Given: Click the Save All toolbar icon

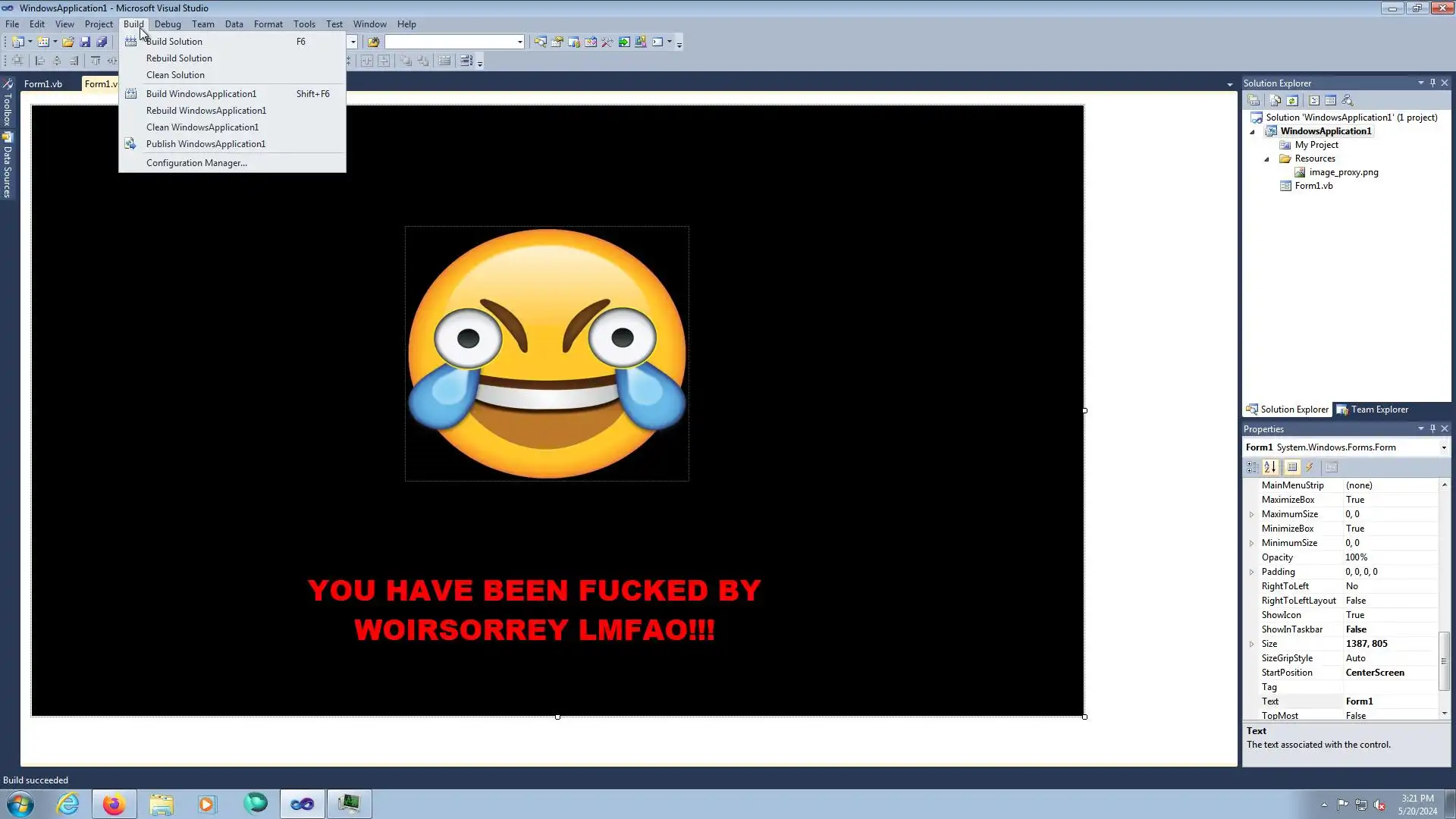Looking at the screenshot, I should click(x=102, y=42).
